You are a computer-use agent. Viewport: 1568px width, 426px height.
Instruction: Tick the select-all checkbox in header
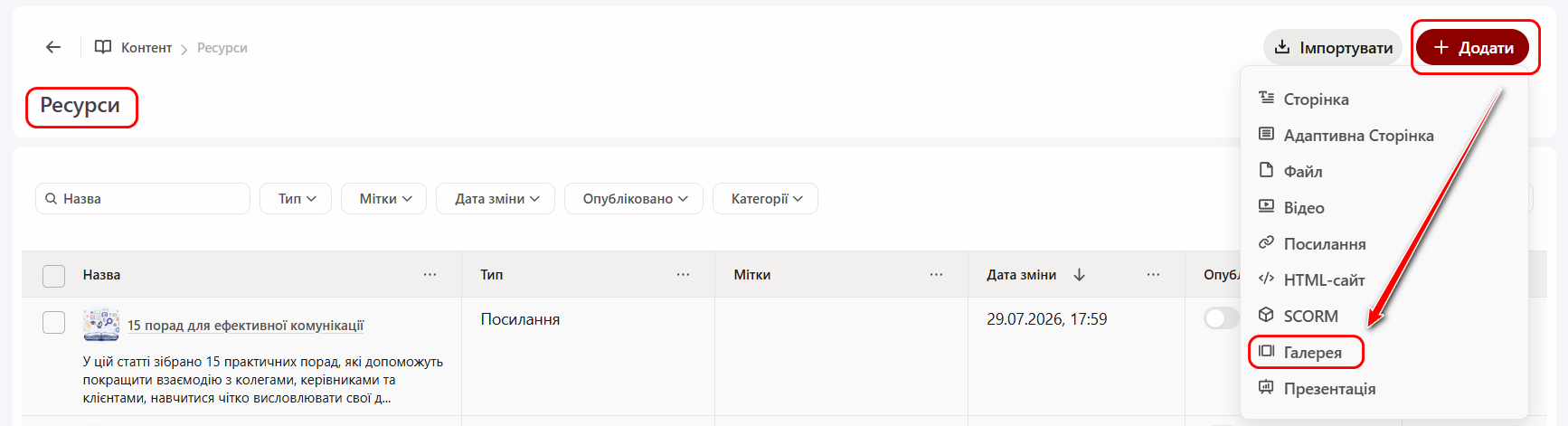pyautogui.click(x=54, y=276)
